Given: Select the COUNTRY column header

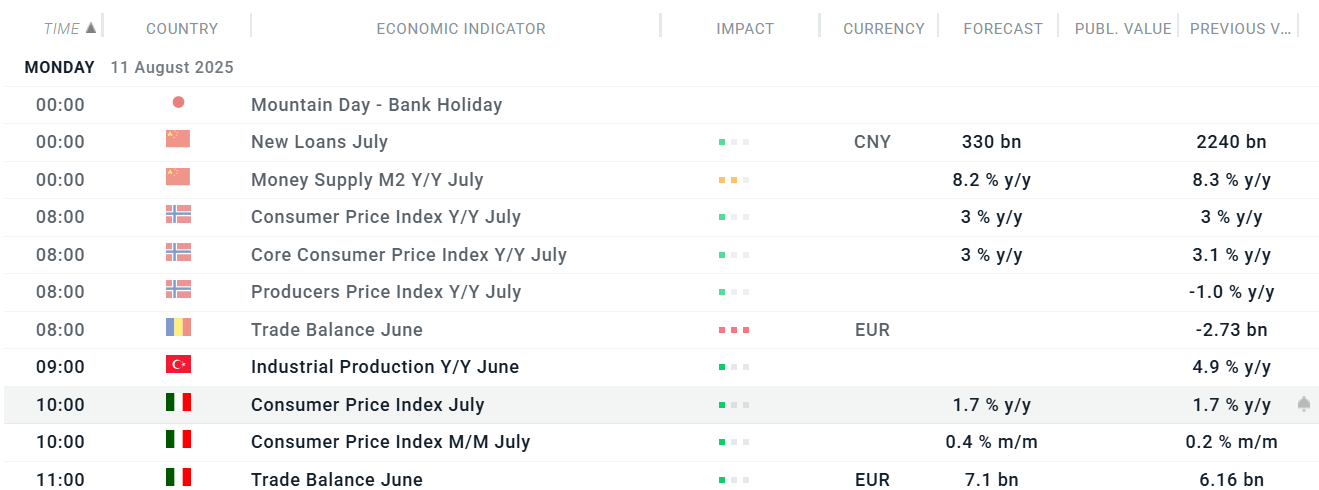Looking at the screenshot, I should pyautogui.click(x=182, y=29).
